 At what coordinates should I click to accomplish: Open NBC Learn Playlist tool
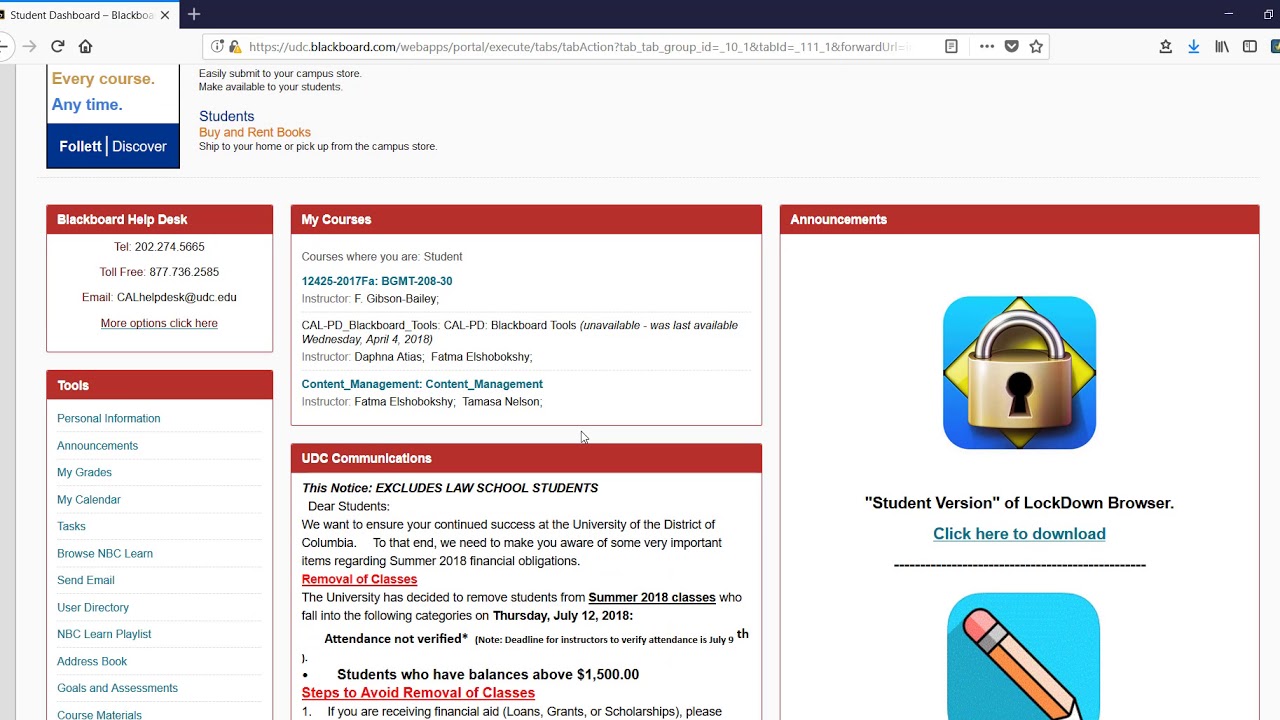[x=104, y=634]
